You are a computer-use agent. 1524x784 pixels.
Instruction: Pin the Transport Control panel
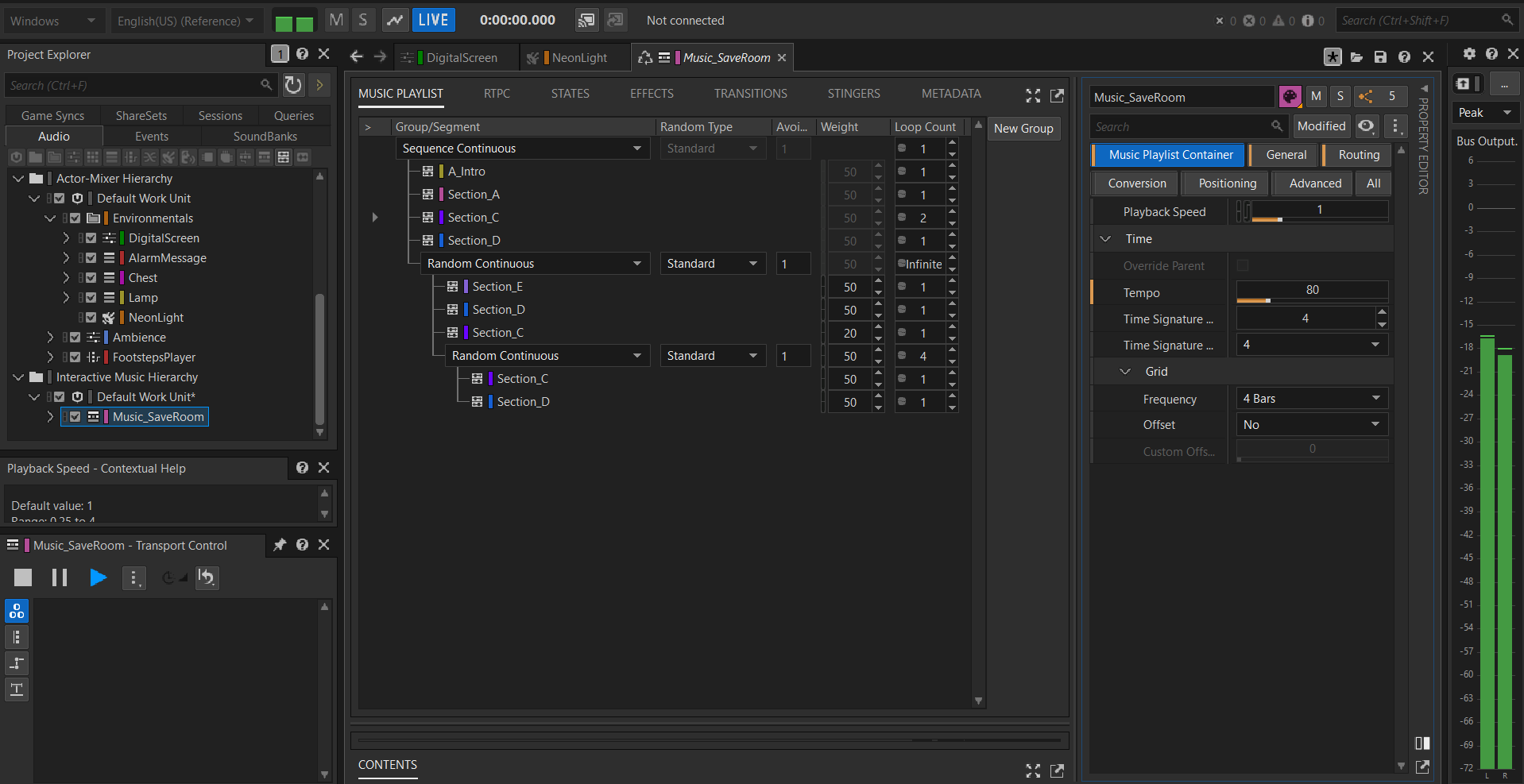coord(280,545)
